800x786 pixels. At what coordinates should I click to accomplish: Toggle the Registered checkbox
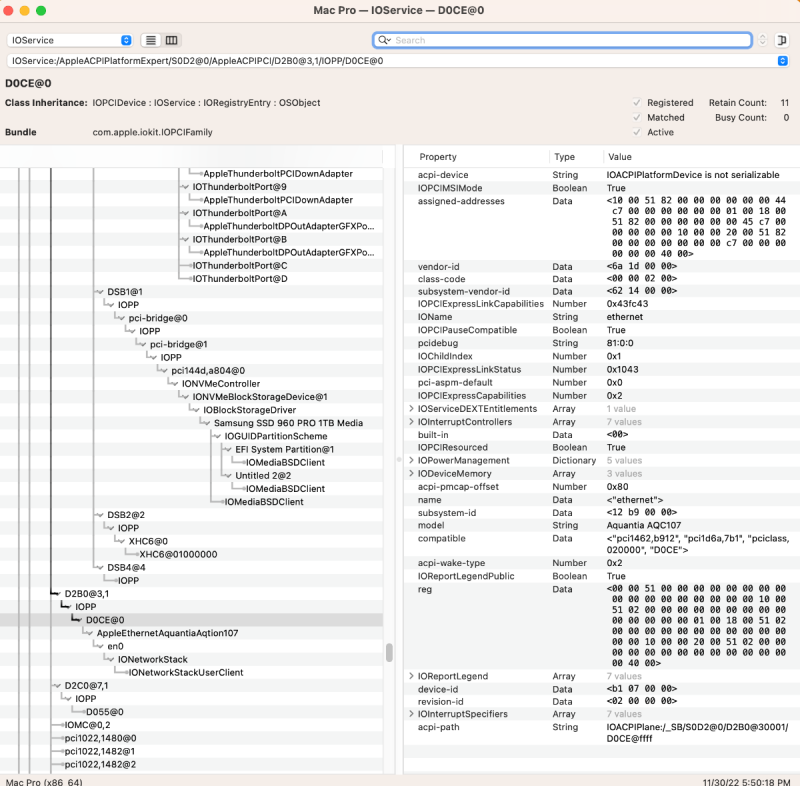click(x=637, y=103)
